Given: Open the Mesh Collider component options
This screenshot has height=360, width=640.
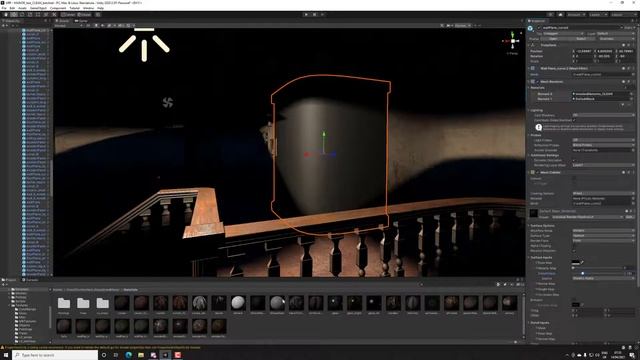Looking at the screenshot, I should (x=633, y=172).
